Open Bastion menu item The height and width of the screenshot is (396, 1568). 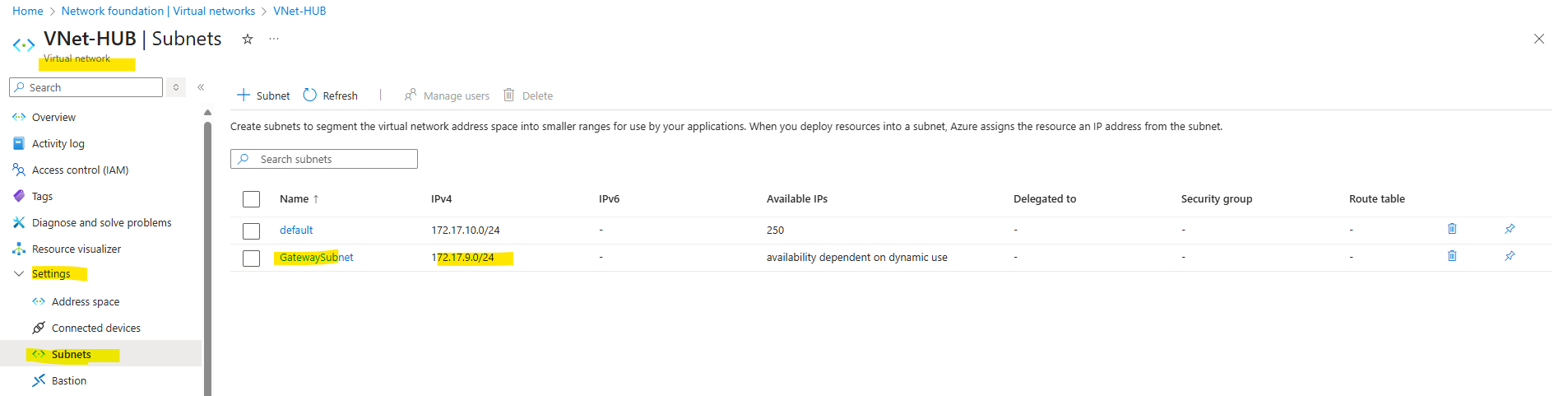(x=68, y=380)
